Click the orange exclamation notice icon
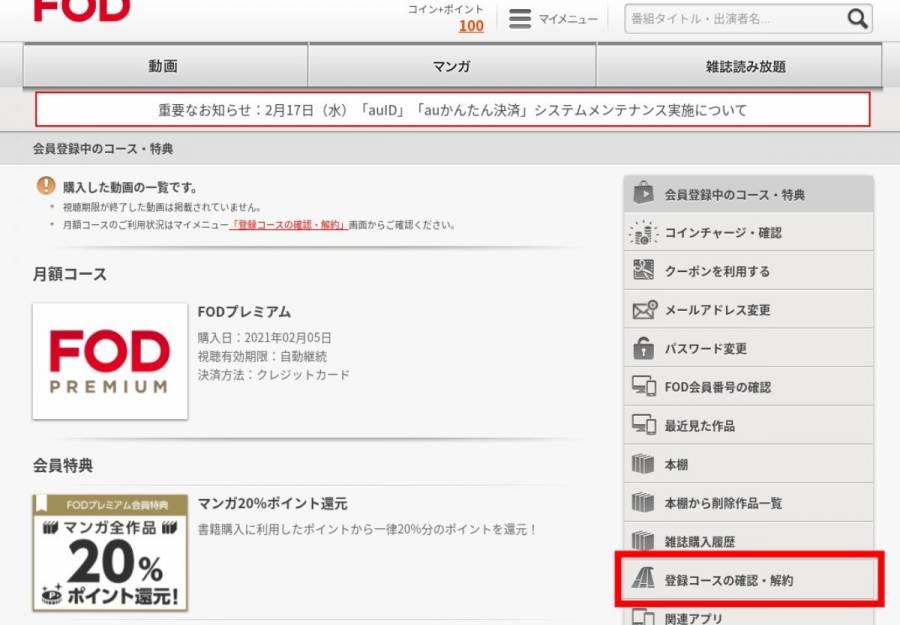900x625 pixels. 46,185
